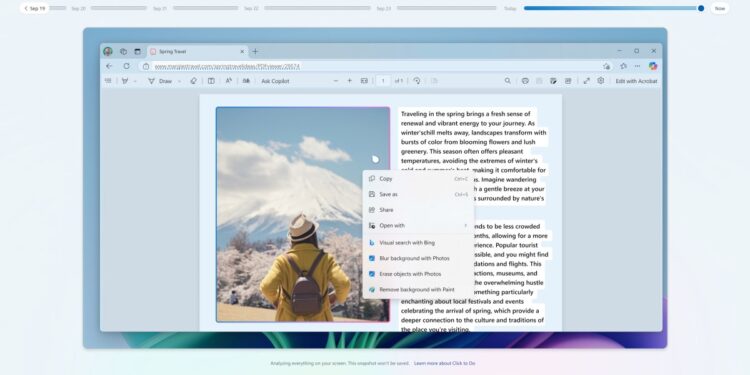Click the highlighted paragraph starting "Traveling in the spring"
The width and height of the screenshot is (750, 375).
point(474,156)
